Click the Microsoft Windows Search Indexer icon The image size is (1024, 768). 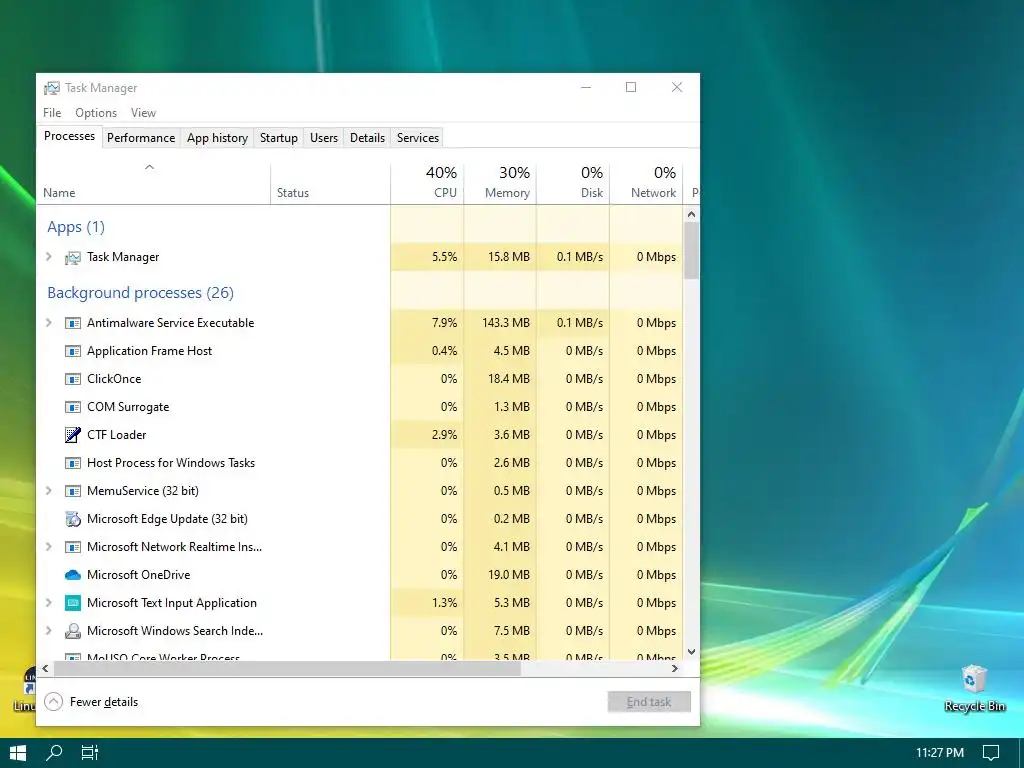pos(72,632)
